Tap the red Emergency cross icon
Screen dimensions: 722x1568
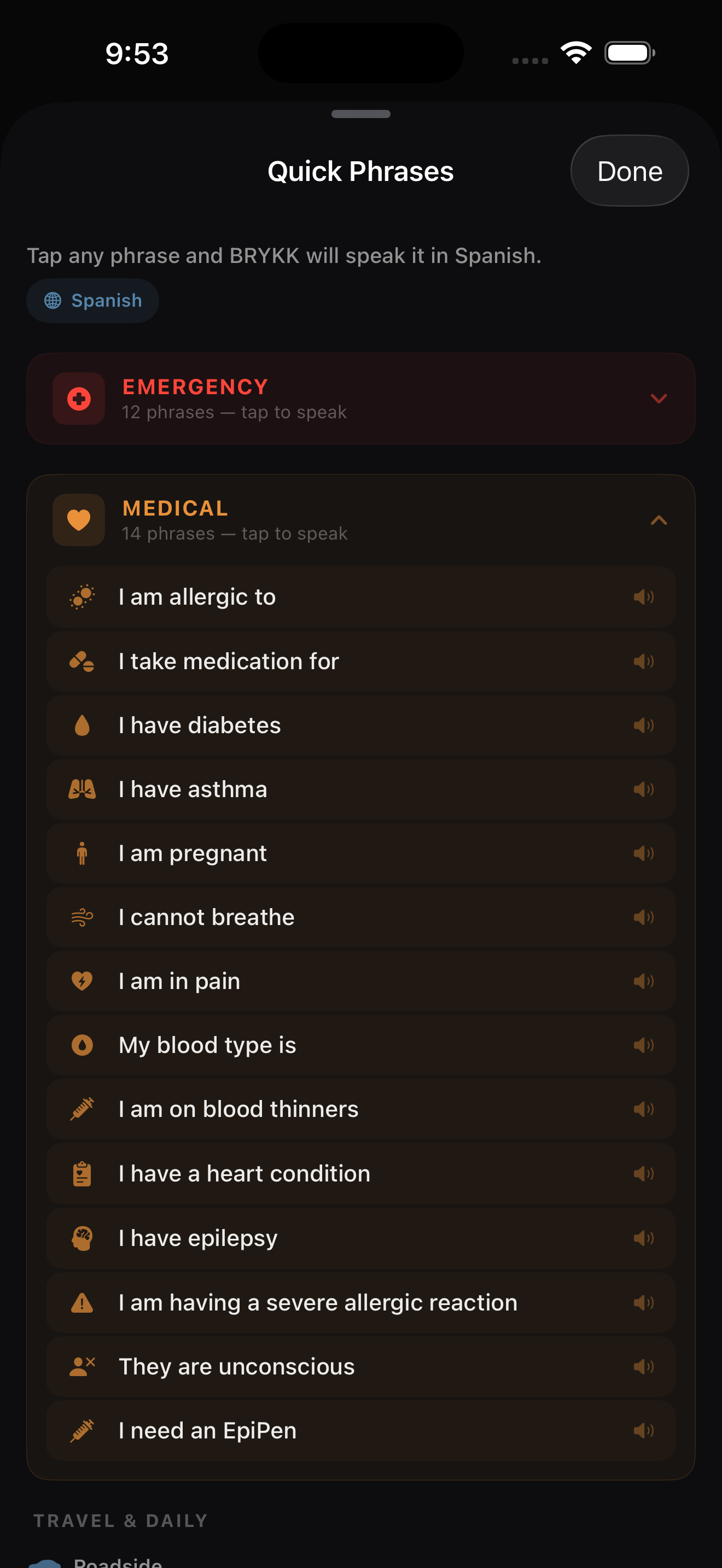79,399
